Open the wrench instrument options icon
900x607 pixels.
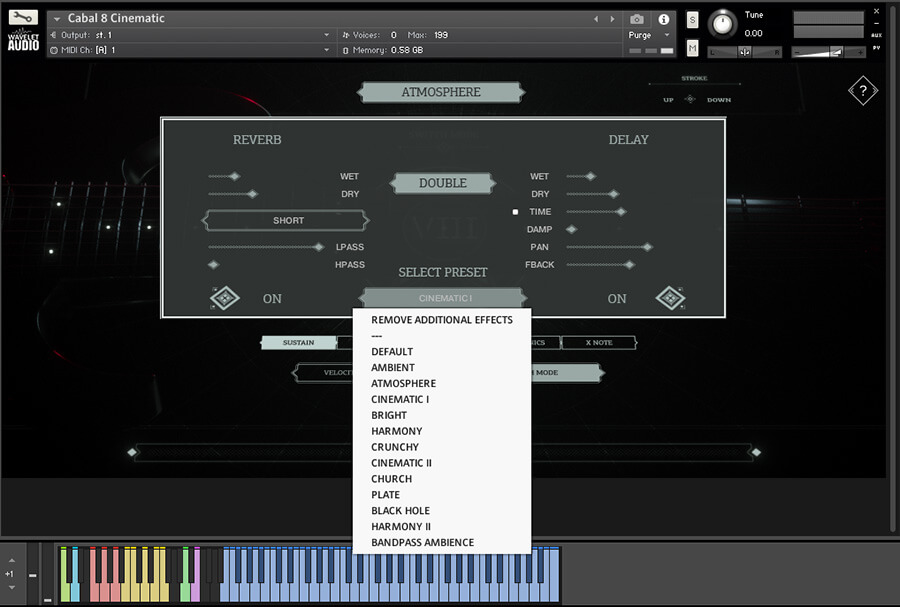tap(23, 17)
